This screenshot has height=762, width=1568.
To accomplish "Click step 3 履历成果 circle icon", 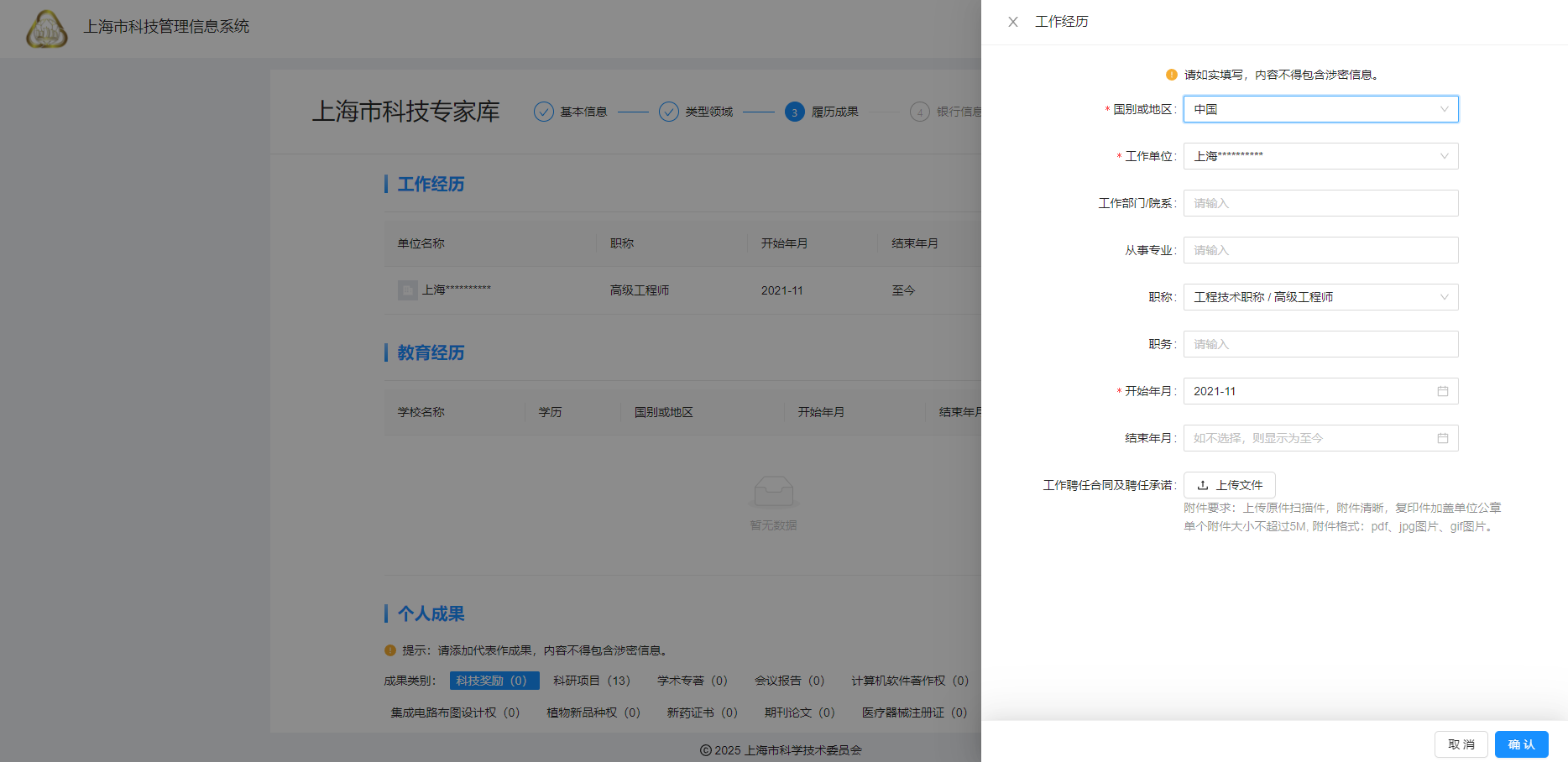I will (x=794, y=112).
